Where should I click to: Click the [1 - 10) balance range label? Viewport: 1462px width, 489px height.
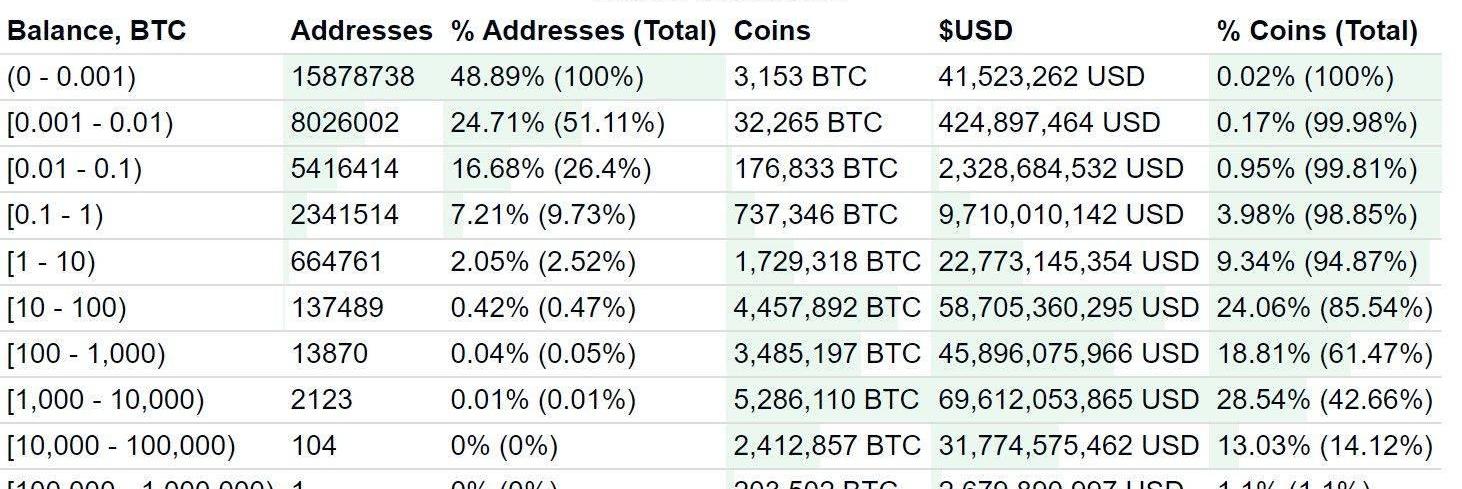[x=51, y=262]
